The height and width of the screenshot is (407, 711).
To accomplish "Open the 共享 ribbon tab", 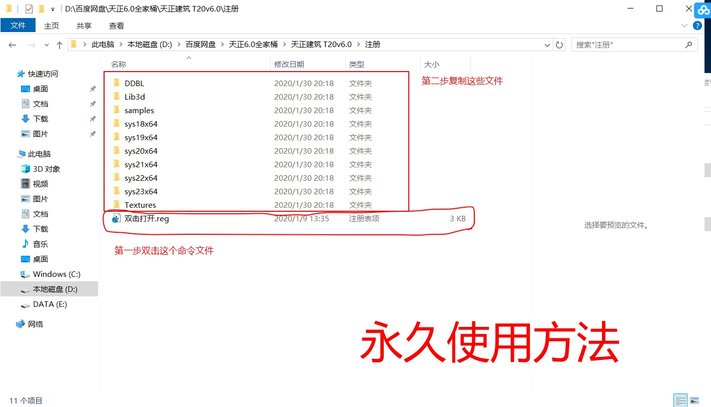I will [x=84, y=26].
